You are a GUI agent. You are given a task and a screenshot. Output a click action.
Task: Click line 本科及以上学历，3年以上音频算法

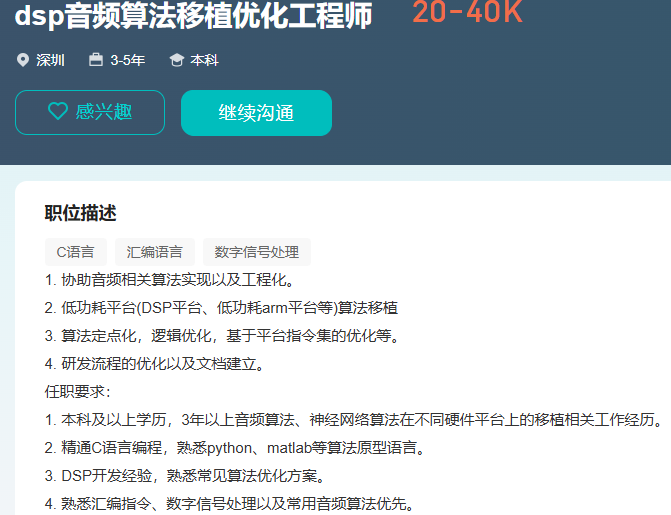354,420
